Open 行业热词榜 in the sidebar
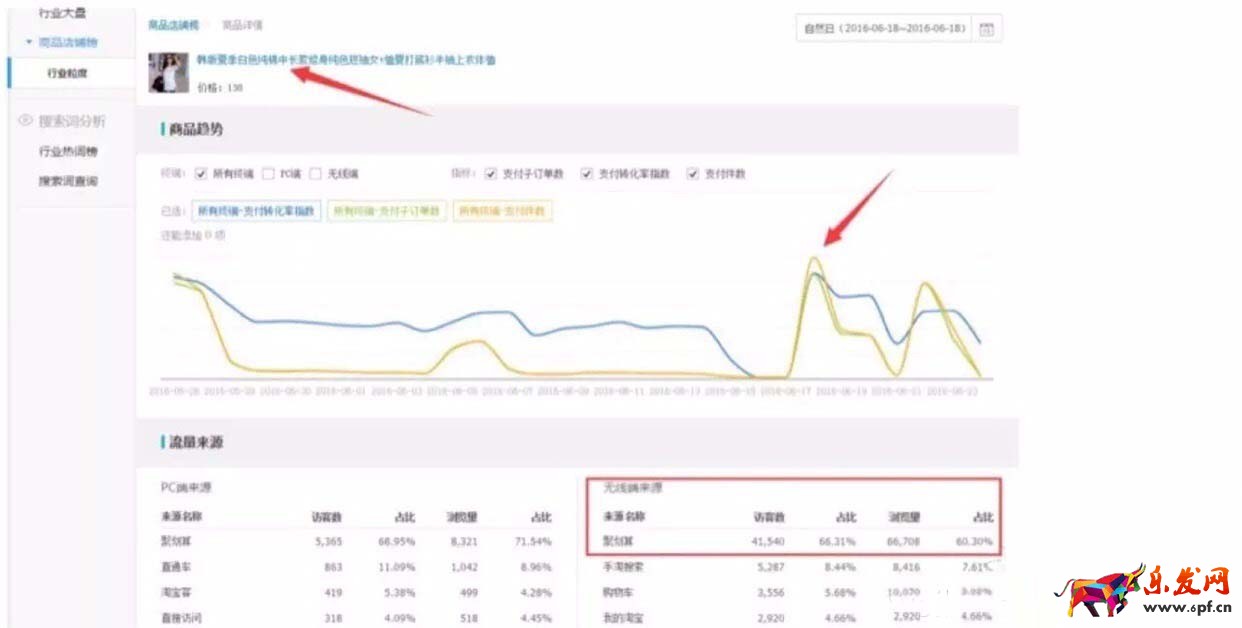Screen dimensions: 1242x628 tap(68, 152)
